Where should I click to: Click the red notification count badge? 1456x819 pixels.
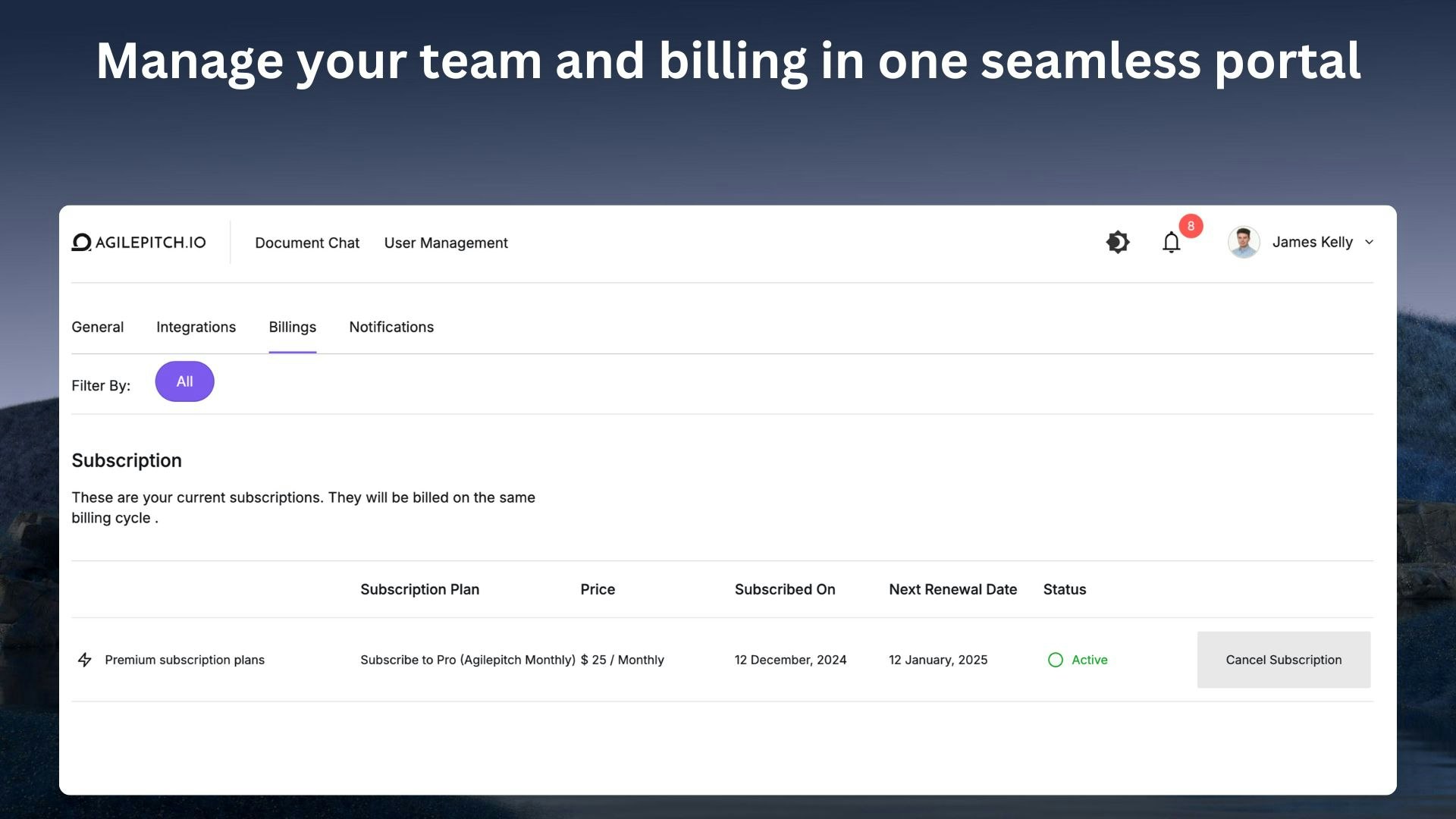coord(1191,226)
